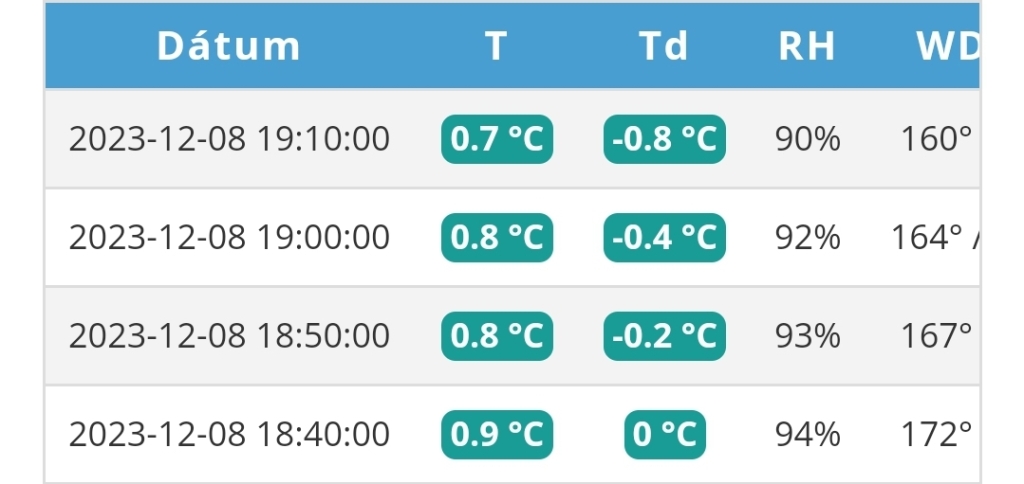Click the 164° wind direction value
This screenshot has height=484, width=1024.
pyautogui.click(x=927, y=237)
